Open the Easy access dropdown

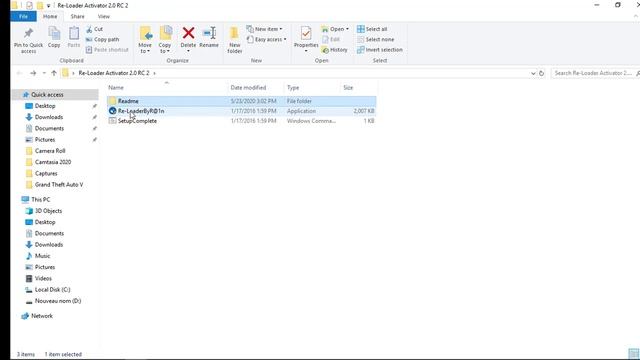tap(267, 40)
